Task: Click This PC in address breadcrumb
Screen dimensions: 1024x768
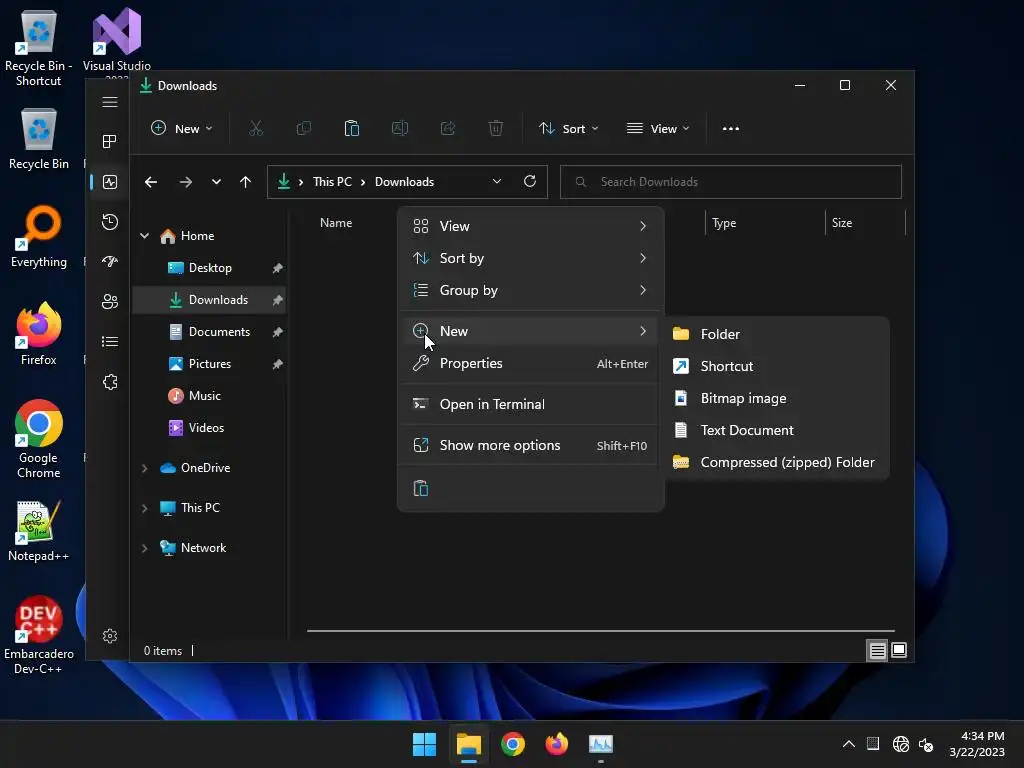Action: [x=332, y=182]
